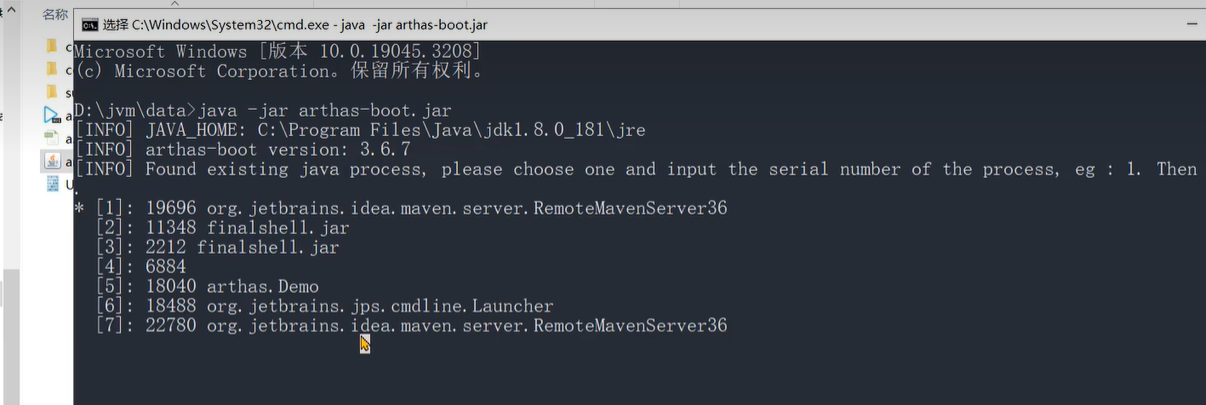Screen dimensions: 1206x405
Task: Select the media file with play icon in Explorer
Action: [x=52, y=115]
